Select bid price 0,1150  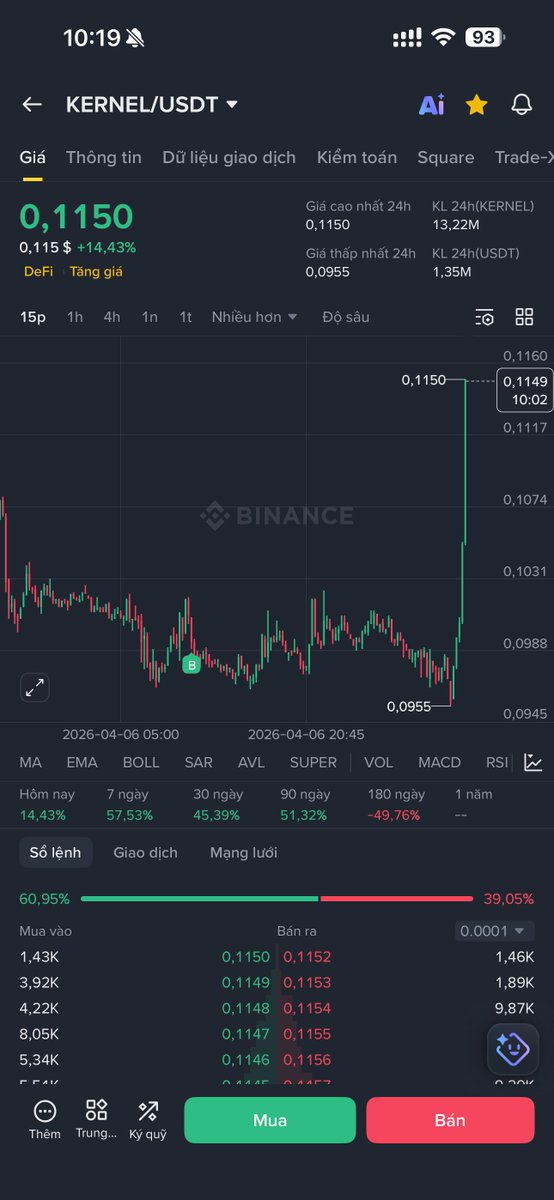point(246,957)
